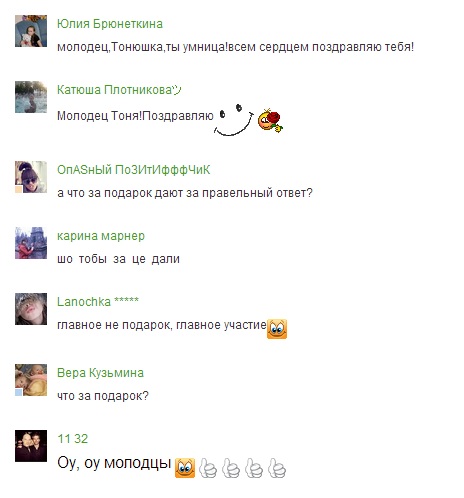Image resolution: width=464 pixels, height=498 pixels.
Task: Open ОпАSнЫй ПоЗИтИфффЧиК profile name
Action: point(134,170)
